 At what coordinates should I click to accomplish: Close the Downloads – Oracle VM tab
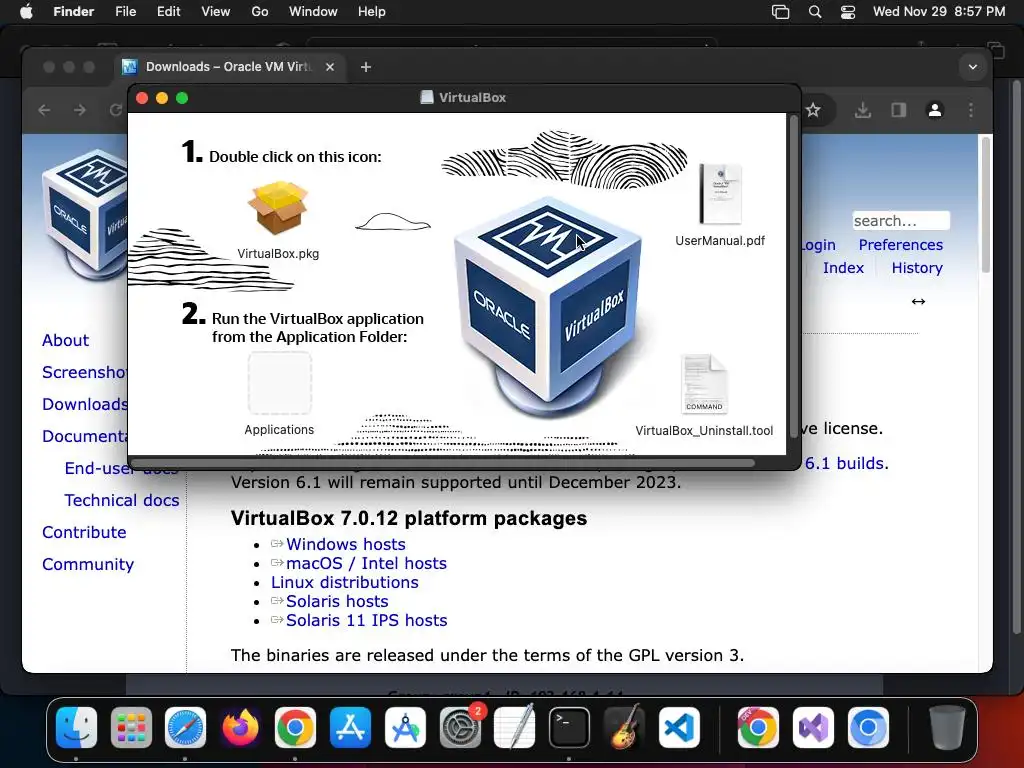tap(330, 67)
